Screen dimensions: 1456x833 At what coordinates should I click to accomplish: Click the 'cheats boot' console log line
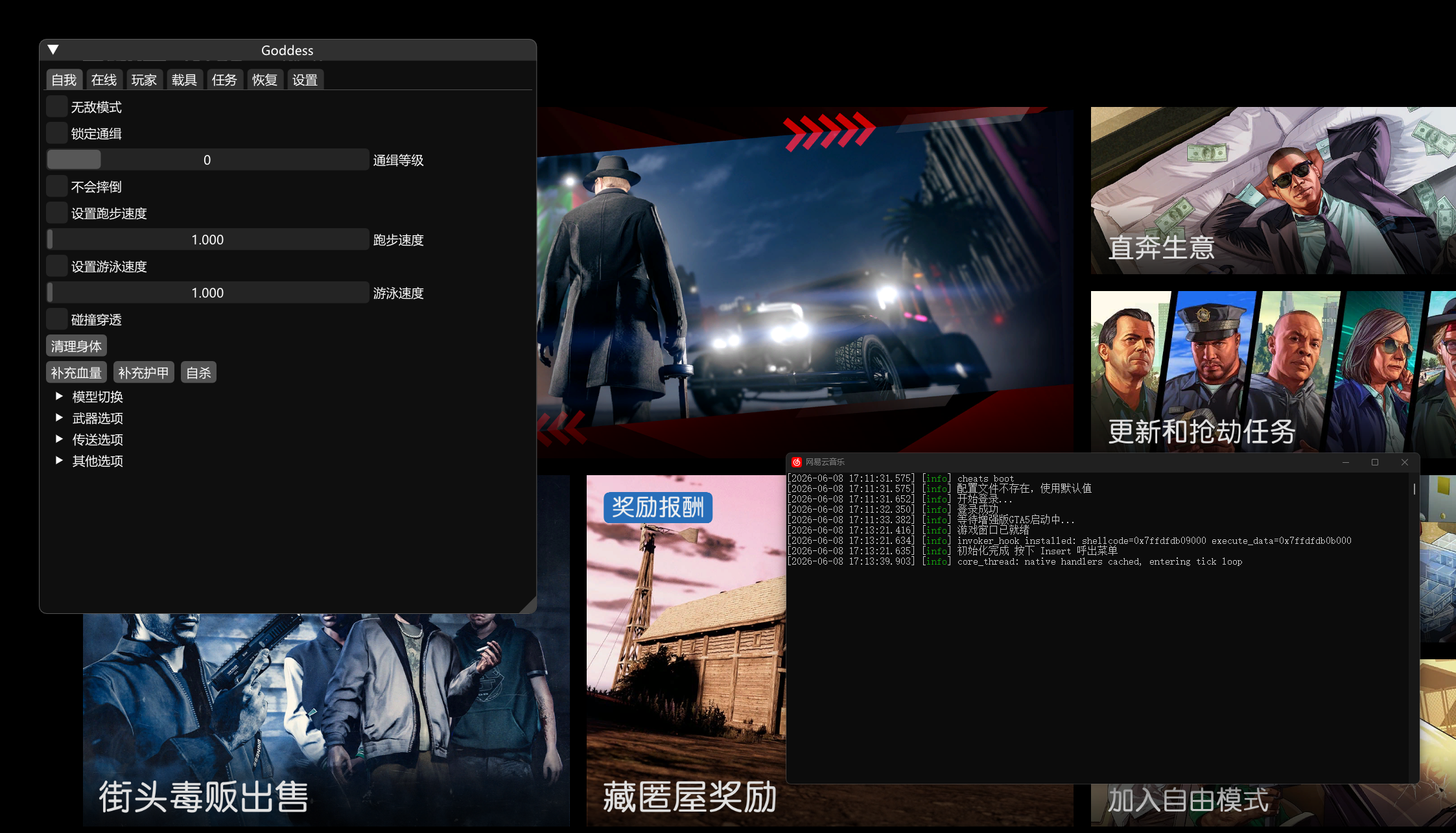(x=901, y=478)
